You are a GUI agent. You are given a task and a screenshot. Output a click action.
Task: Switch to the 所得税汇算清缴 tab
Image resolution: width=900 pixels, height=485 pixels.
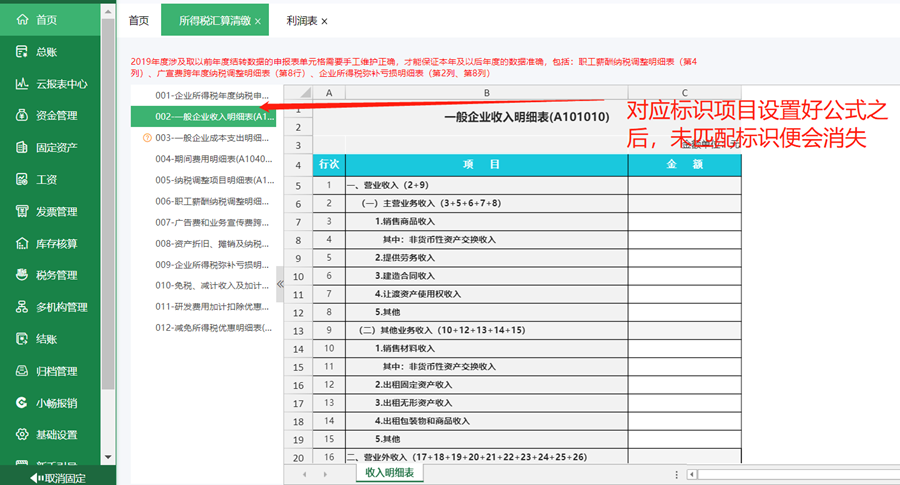point(215,21)
